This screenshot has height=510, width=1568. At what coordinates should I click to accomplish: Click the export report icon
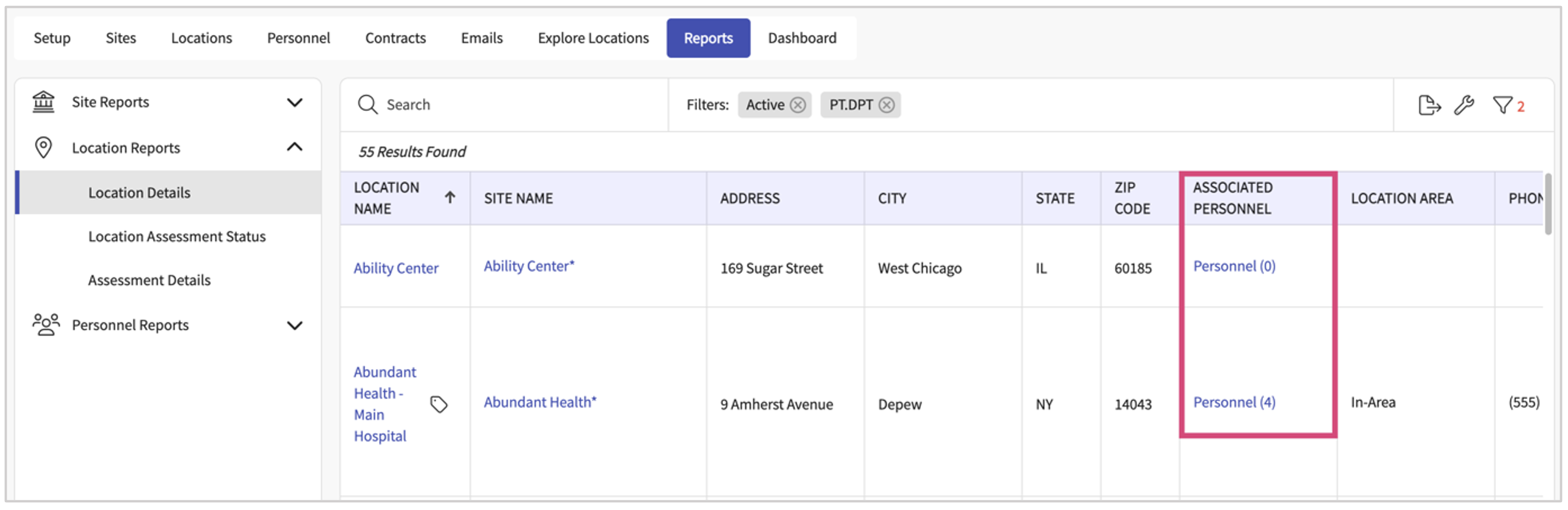click(1428, 105)
